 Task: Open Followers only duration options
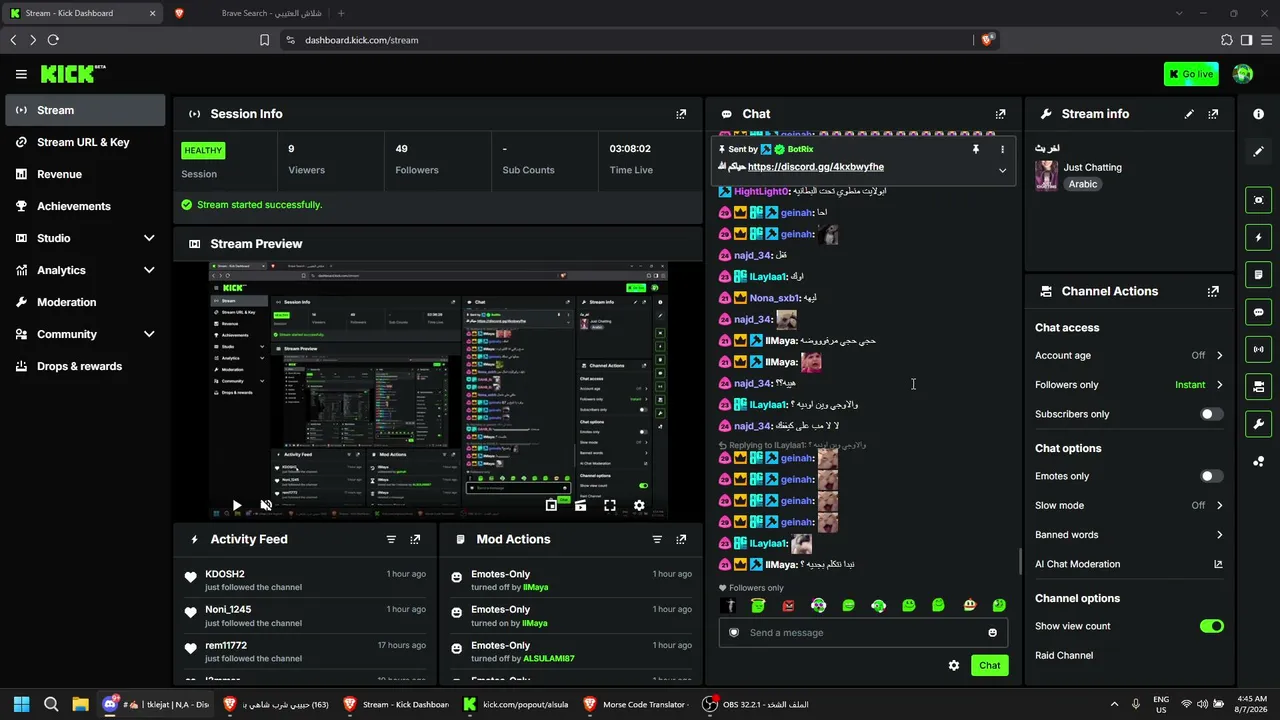pyautogui.click(x=1129, y=385)
